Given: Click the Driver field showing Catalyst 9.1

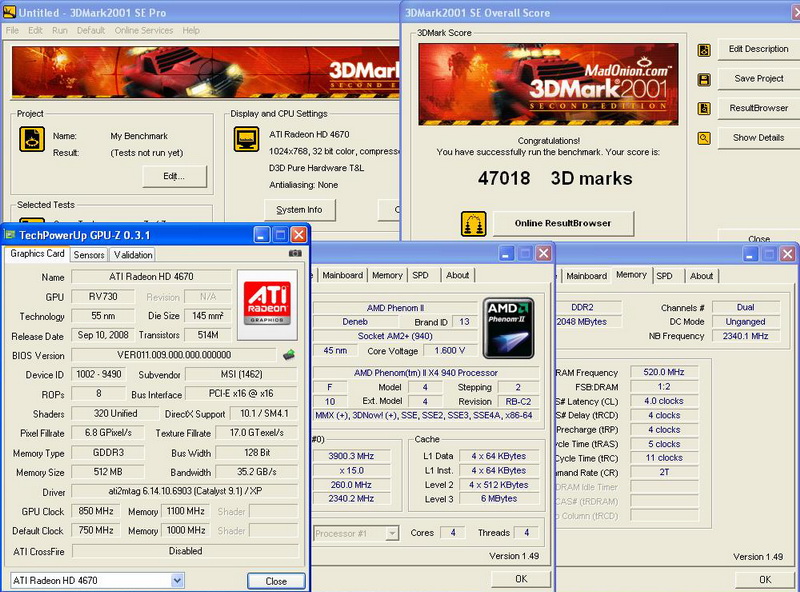Looking at the screenshot, I should pos(185,491).
